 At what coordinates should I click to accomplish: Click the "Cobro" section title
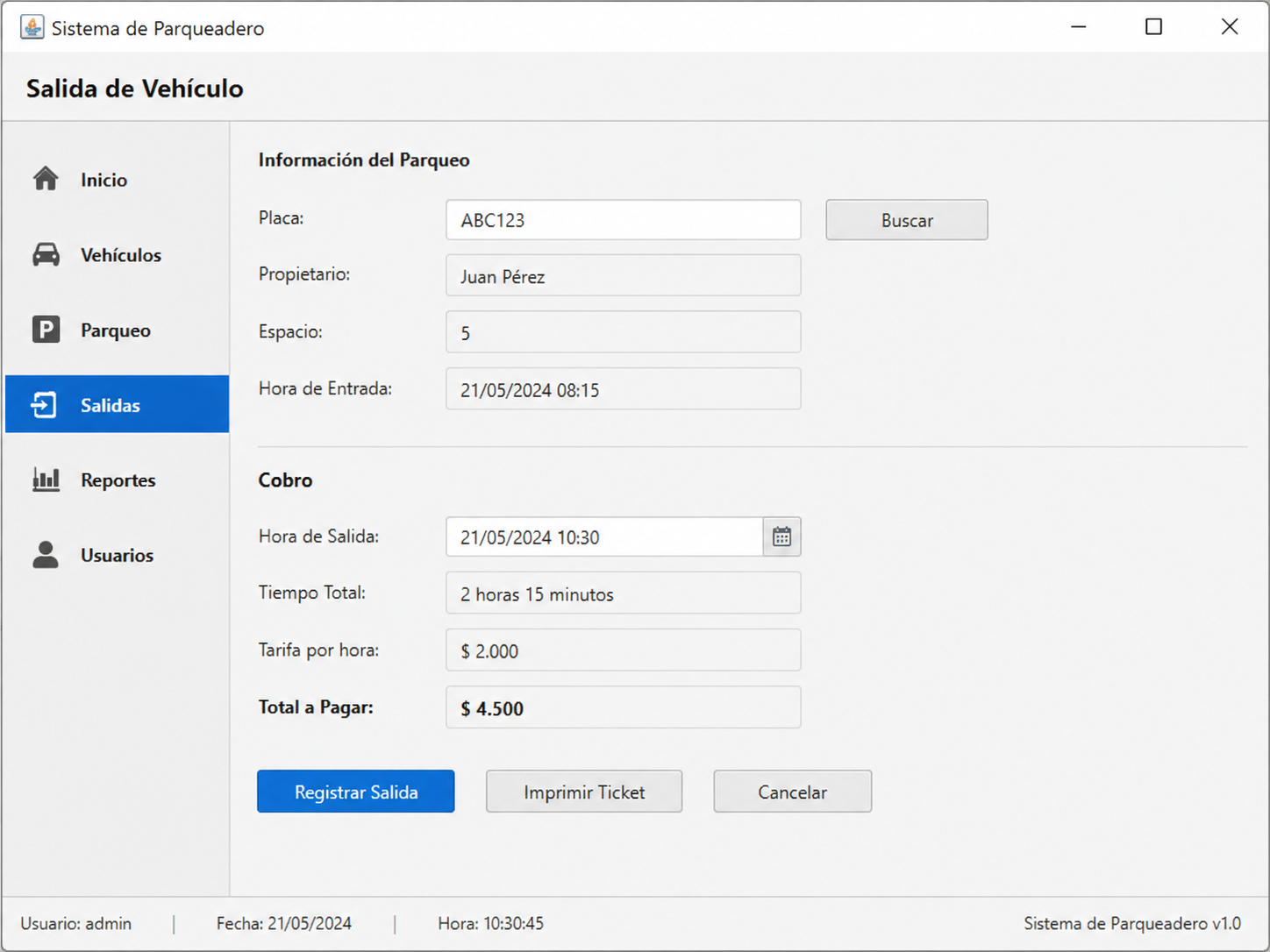(x=285, y=480)
